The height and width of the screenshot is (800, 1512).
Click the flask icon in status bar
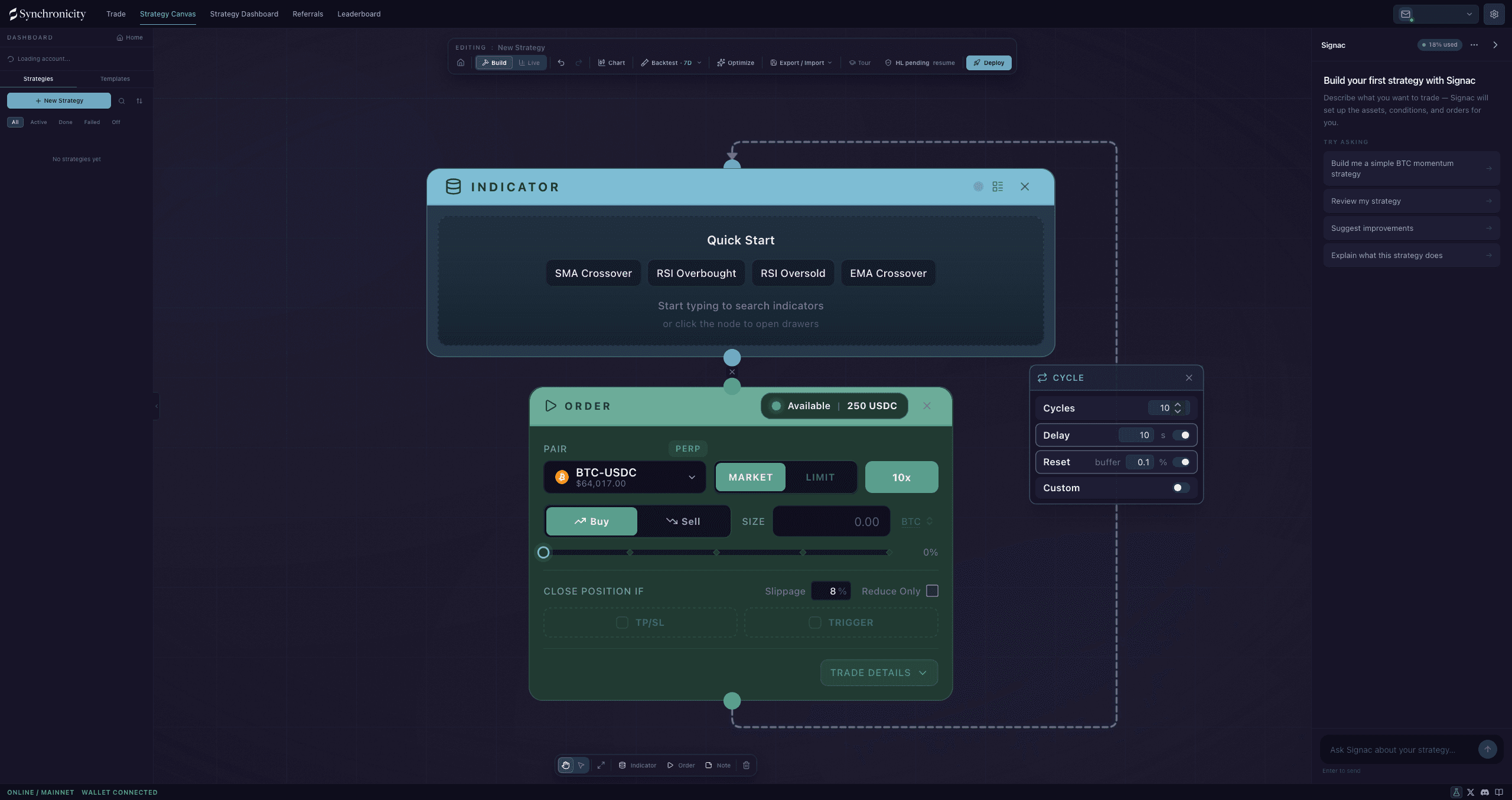pos(1456,792)
